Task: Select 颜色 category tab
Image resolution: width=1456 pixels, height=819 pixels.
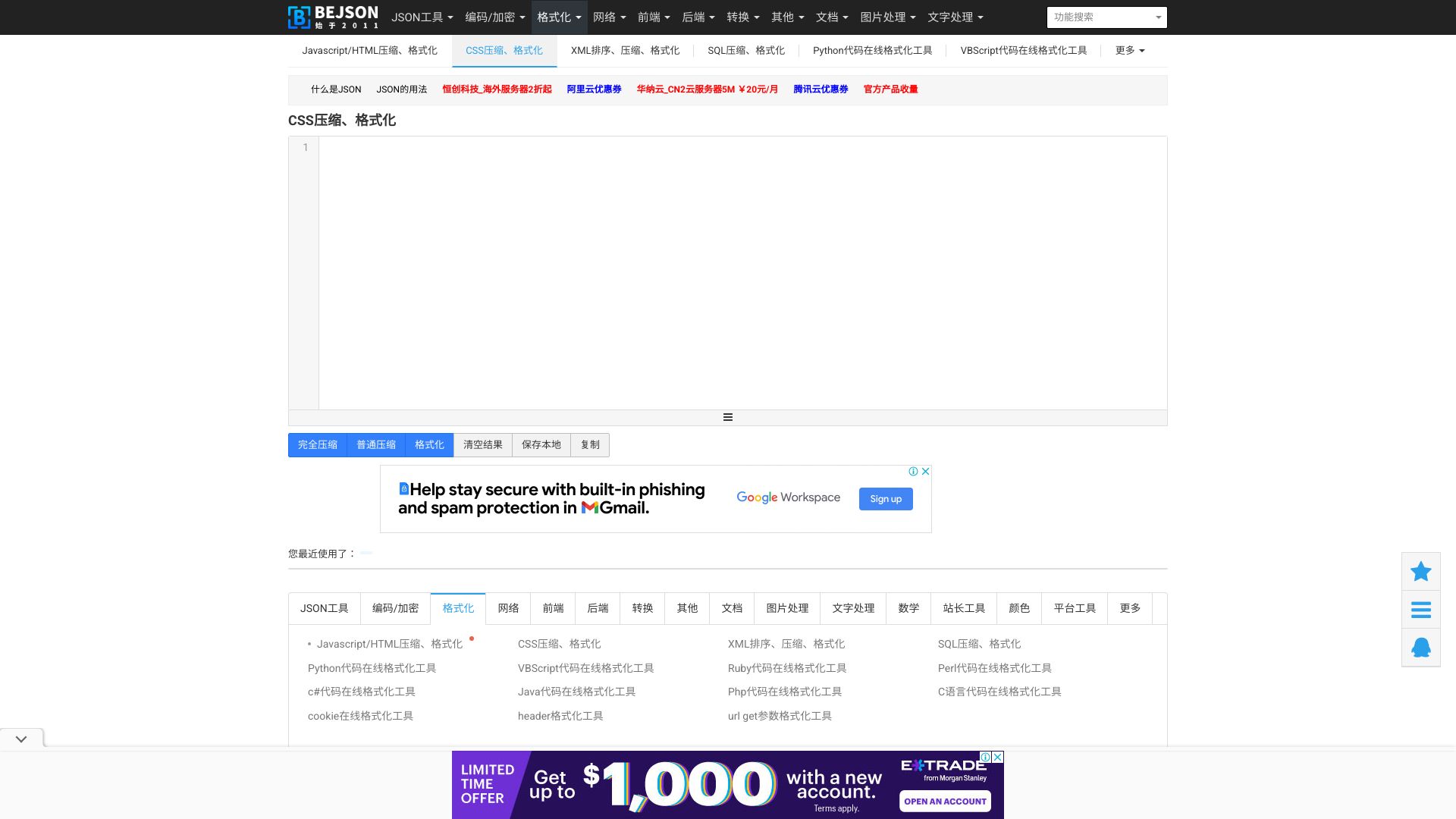Action: click(1019, 608)
